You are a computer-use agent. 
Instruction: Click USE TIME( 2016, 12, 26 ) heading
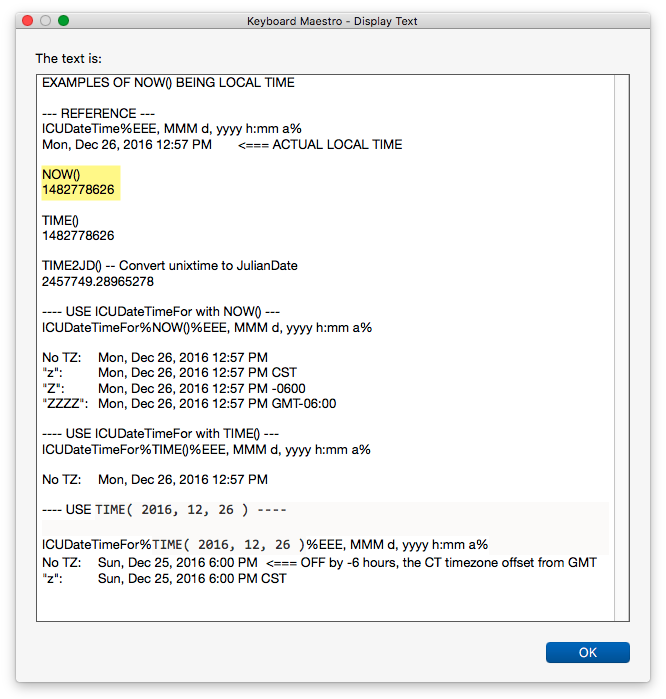click(x=164, y=510)
